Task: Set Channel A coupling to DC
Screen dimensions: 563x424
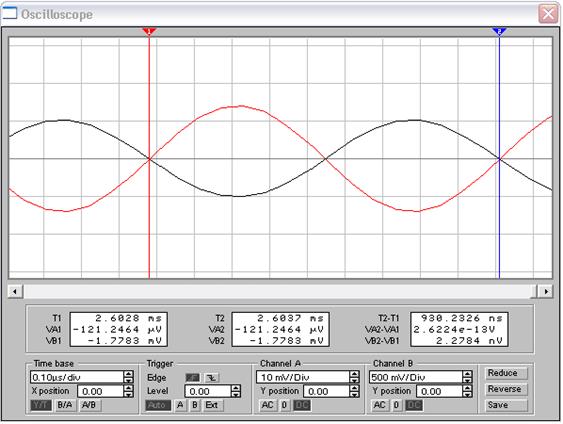Action: pyautogui.click(x=302, y=405)
